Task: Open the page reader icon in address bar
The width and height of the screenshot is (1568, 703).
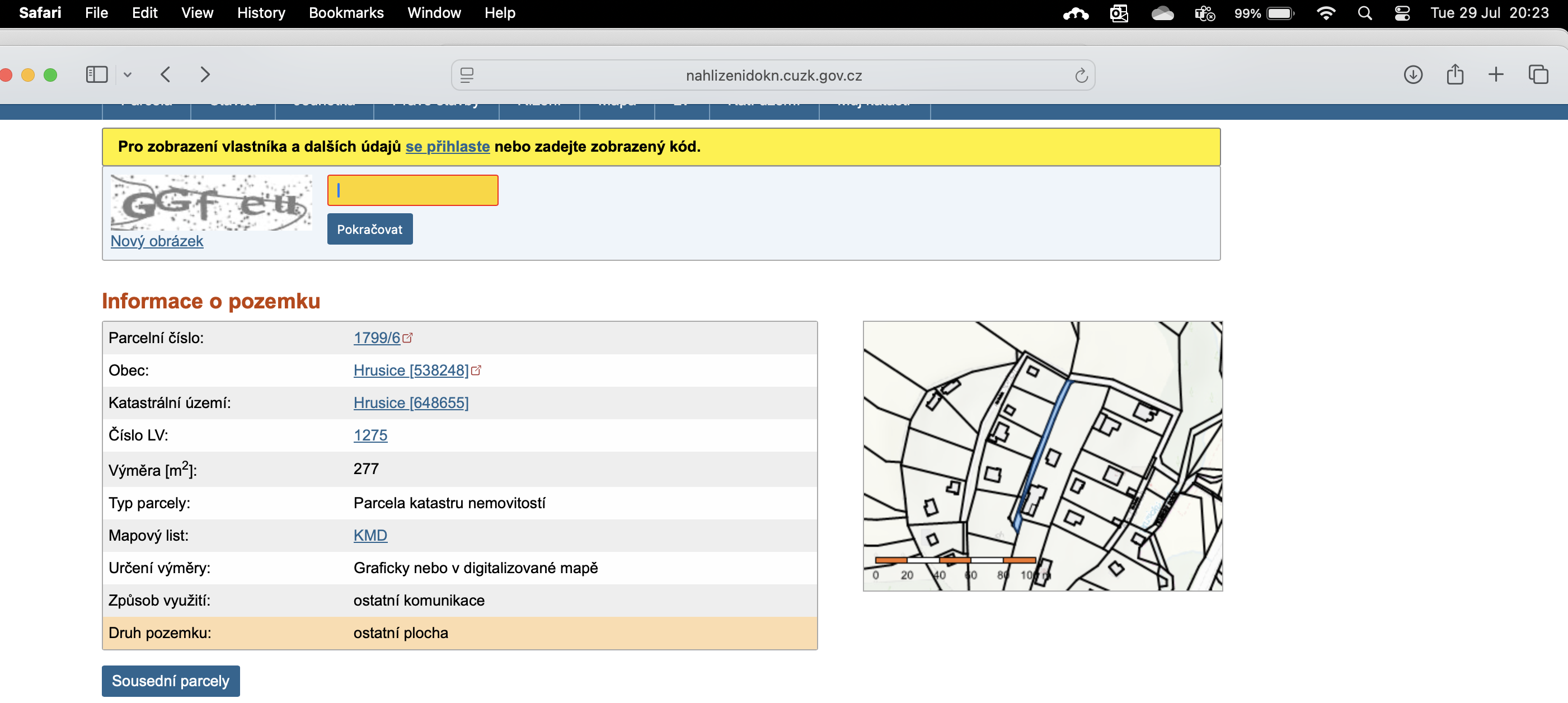Action: pyautogui.click(x=467, y=76)
